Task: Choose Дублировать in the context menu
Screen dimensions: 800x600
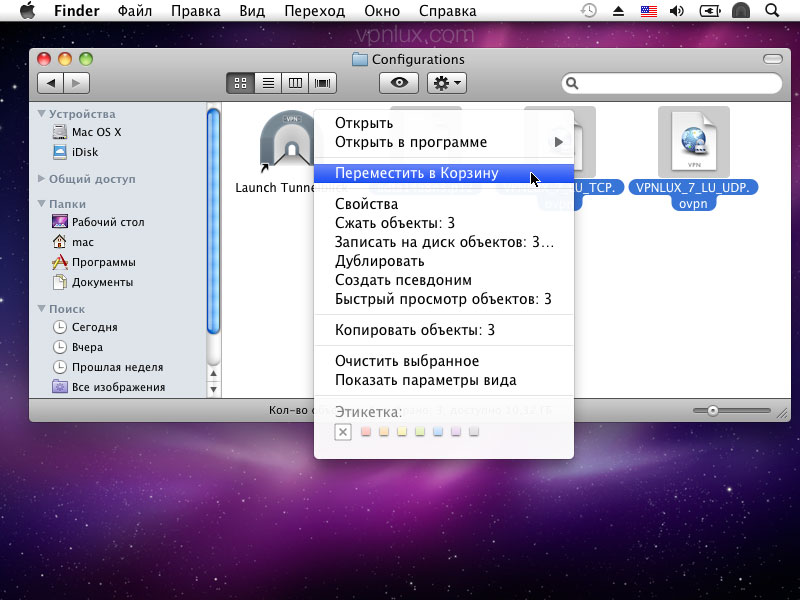Action: 444,261
